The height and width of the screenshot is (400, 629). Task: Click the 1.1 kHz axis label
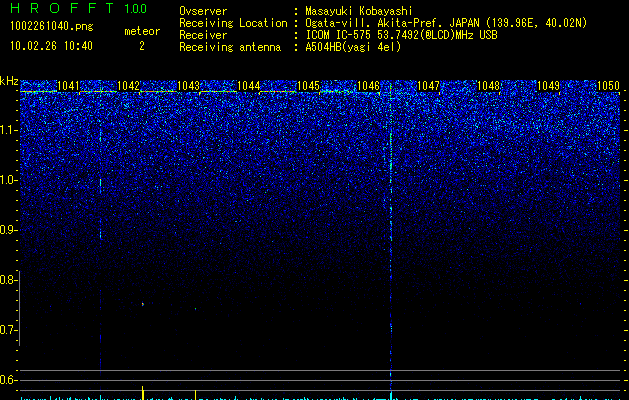(x=9, y=130)
